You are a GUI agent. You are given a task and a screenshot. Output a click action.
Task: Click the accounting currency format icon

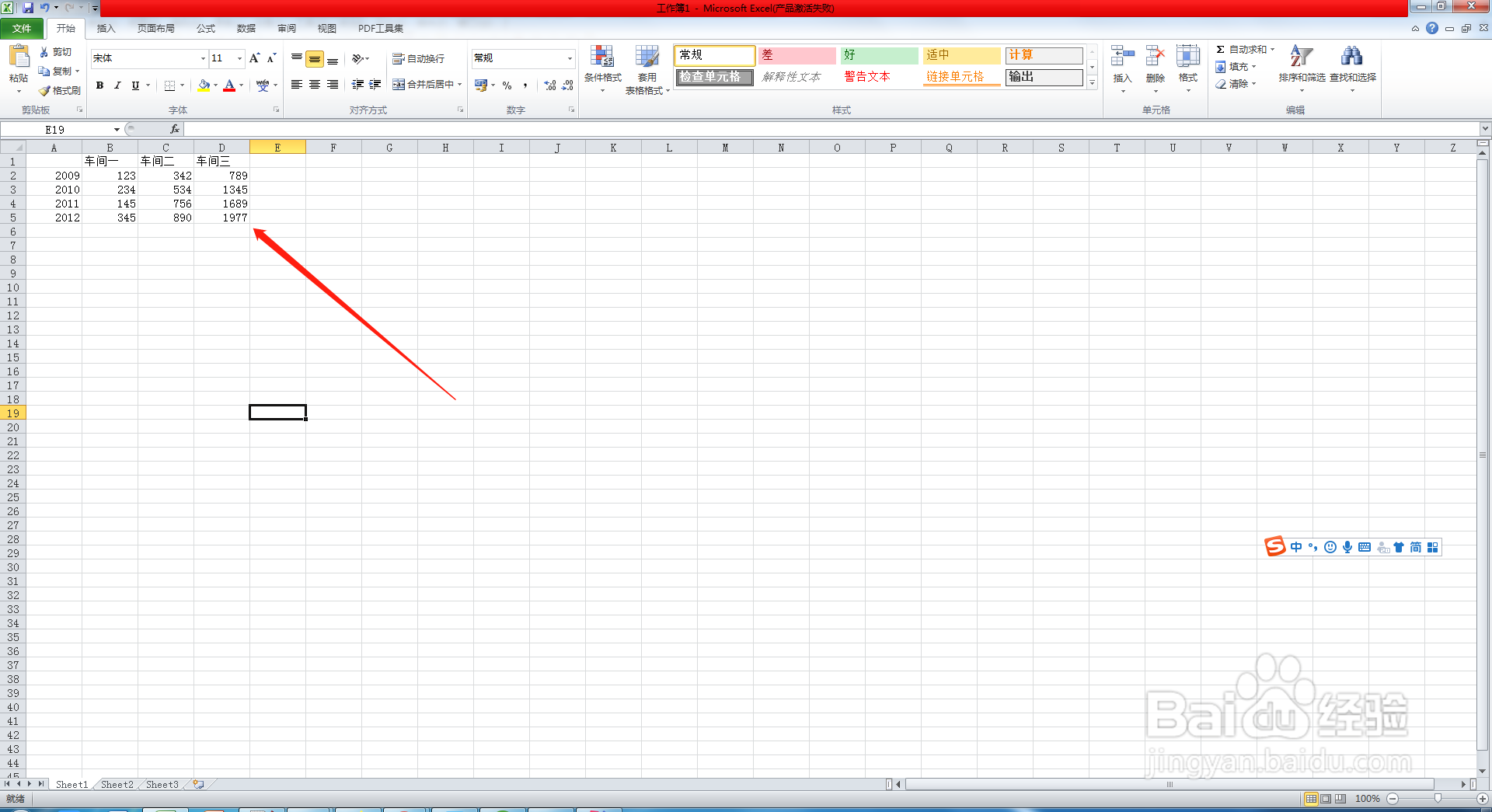[x=481, y=85]
